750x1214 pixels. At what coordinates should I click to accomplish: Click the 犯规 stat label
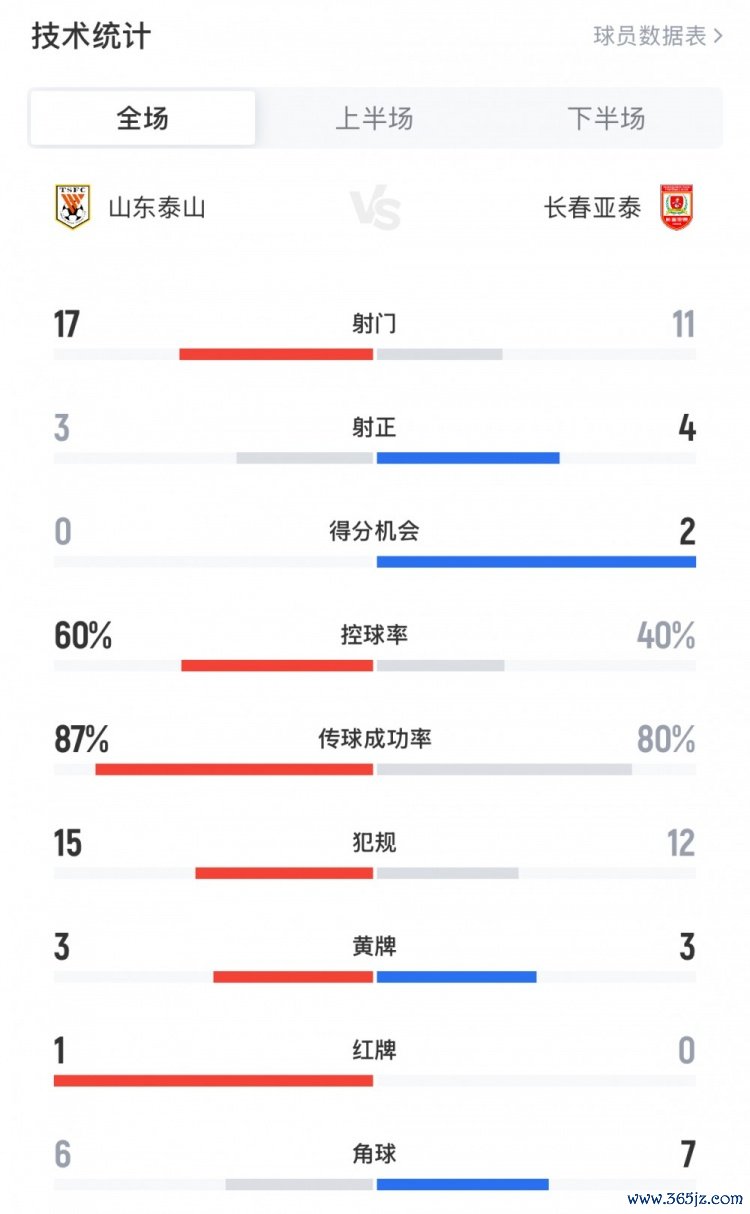(x=374, y=843)
